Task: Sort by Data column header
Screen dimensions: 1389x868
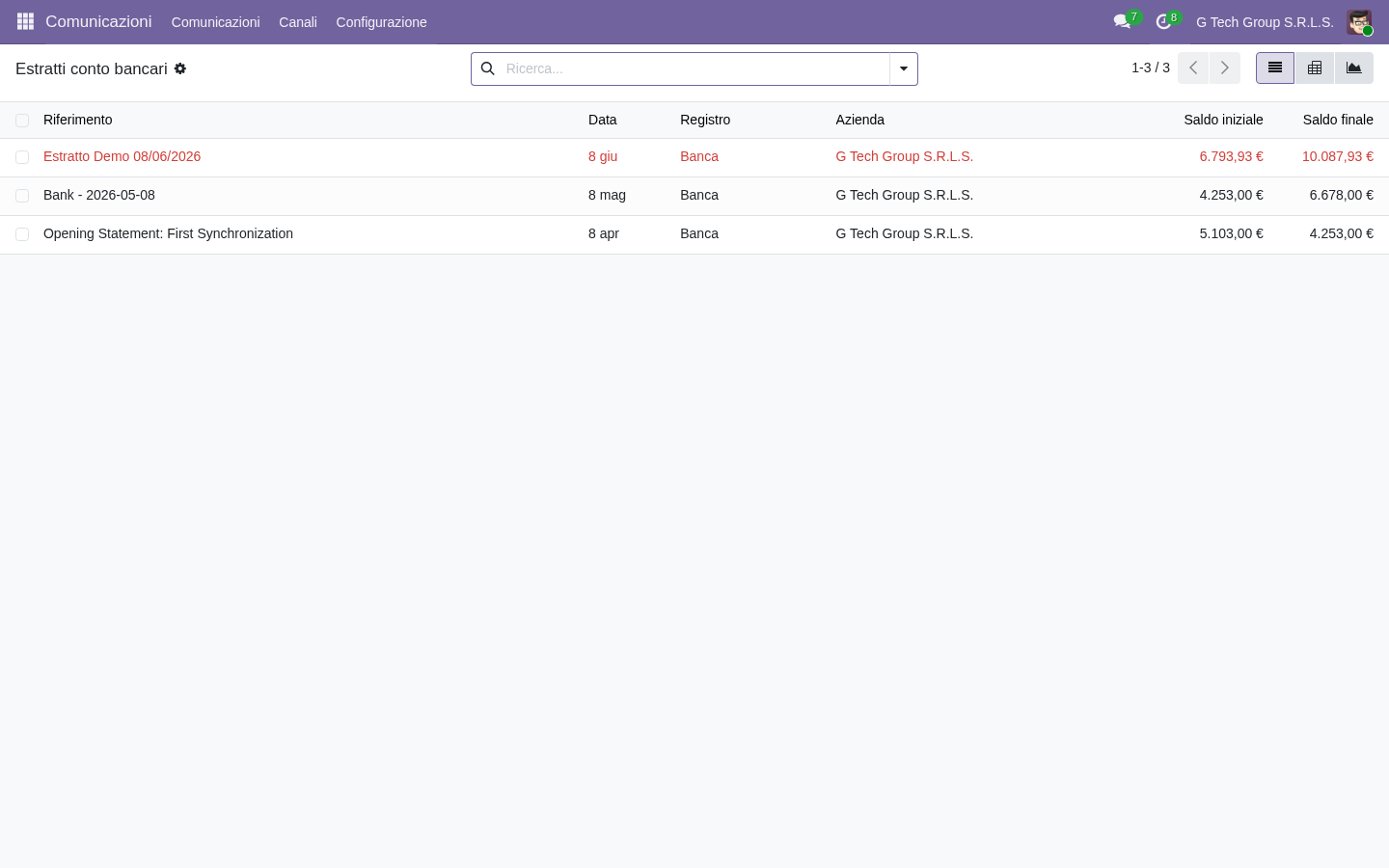Action: (x=602, y=120)
